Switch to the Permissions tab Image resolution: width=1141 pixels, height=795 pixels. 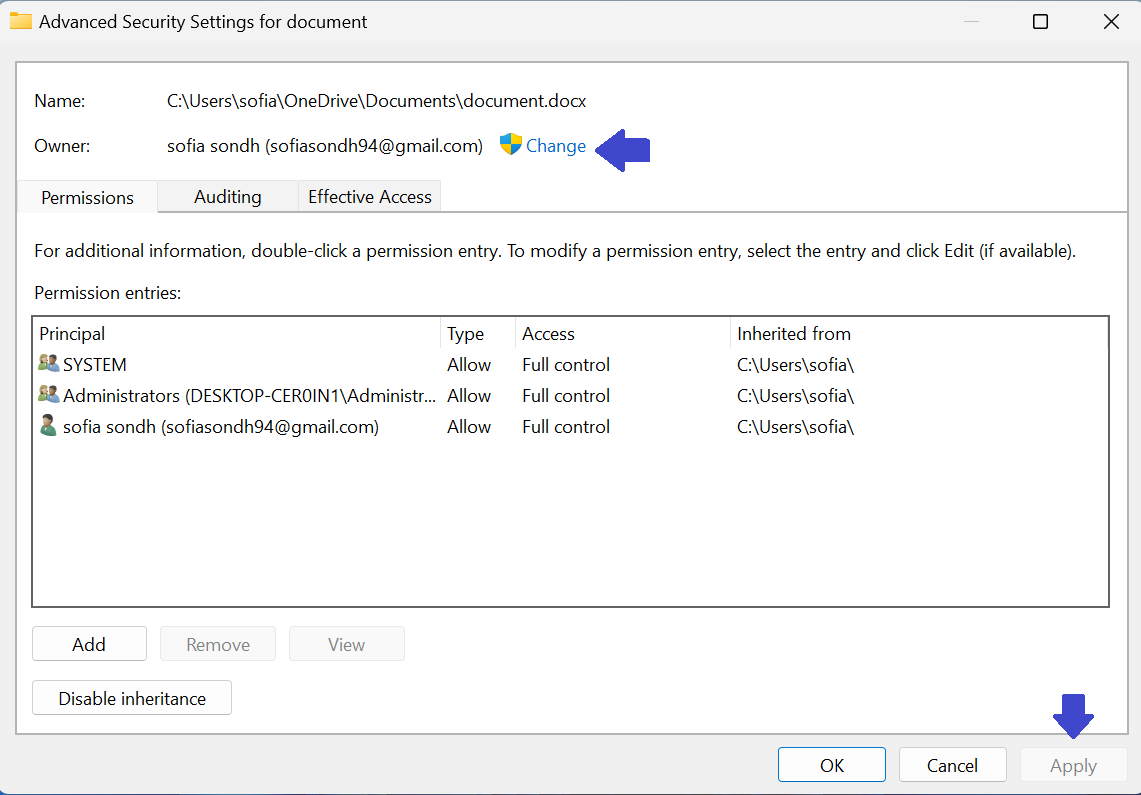(x=87, y=198)
